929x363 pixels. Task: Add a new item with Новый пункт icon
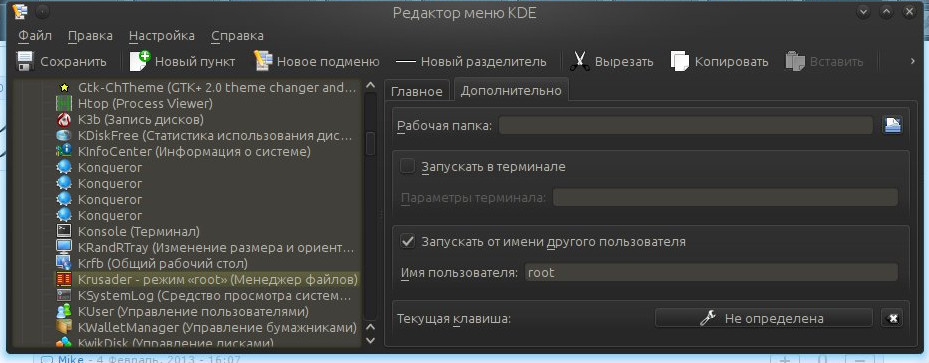tap(140, 61)
